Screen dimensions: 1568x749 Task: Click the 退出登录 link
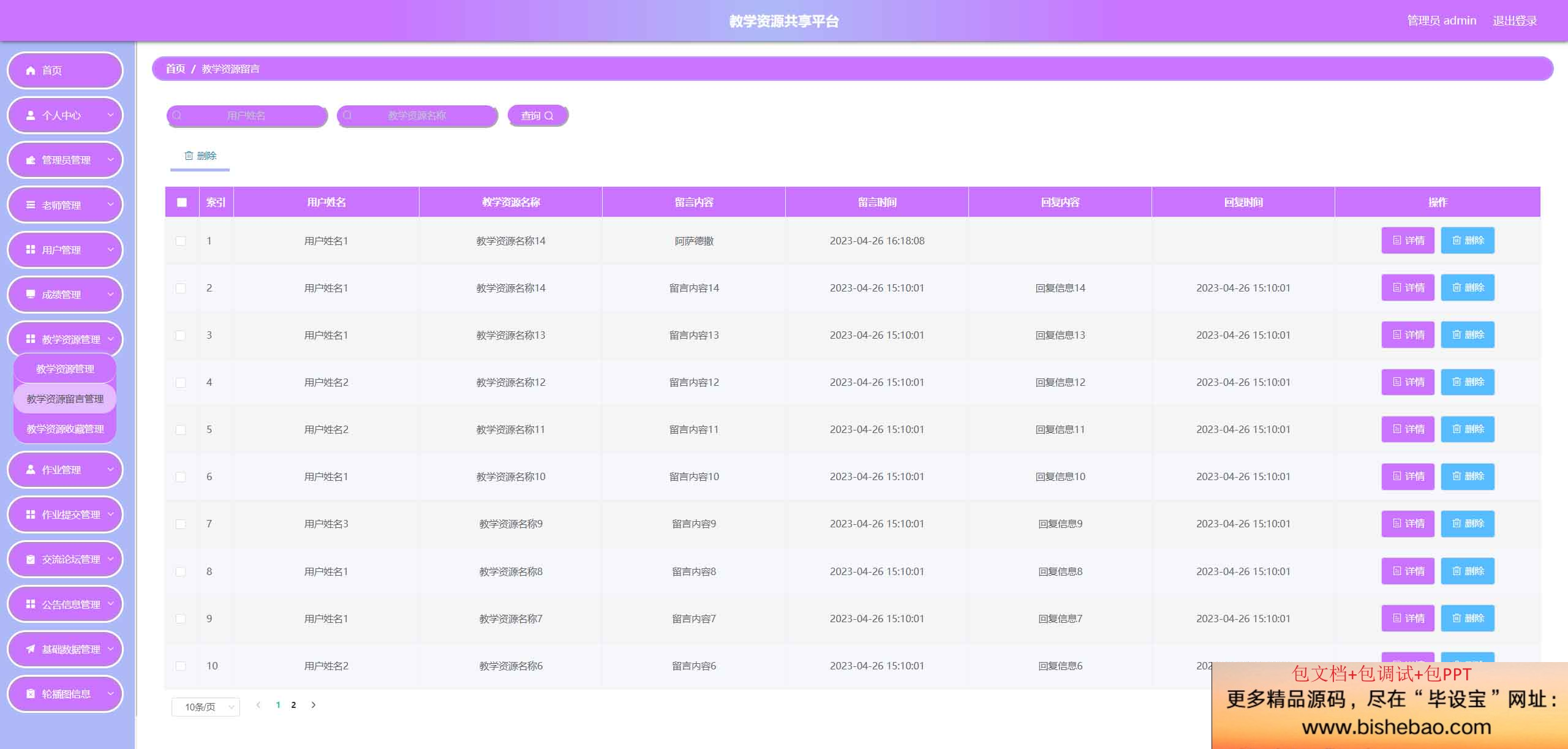click(1515, 21)
